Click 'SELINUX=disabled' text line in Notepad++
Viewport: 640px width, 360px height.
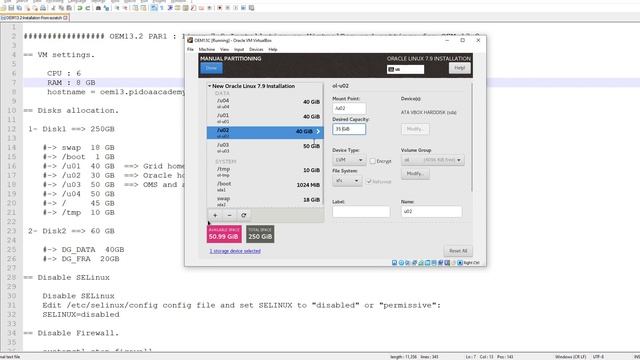point(81,315)
